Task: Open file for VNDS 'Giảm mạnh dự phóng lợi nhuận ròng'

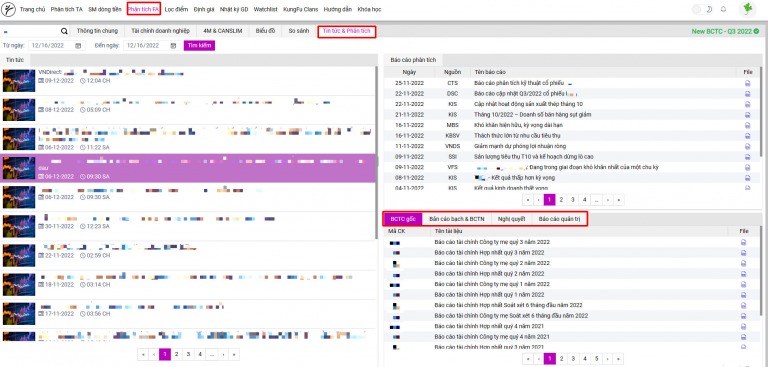Action: pyautogui.click(x=747, y=147)
